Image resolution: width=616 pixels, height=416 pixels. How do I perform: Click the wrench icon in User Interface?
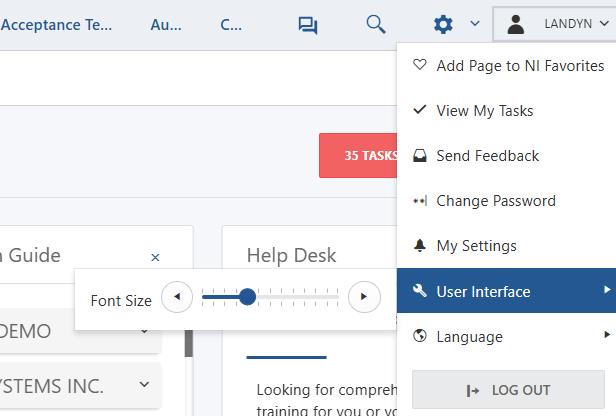420,290
